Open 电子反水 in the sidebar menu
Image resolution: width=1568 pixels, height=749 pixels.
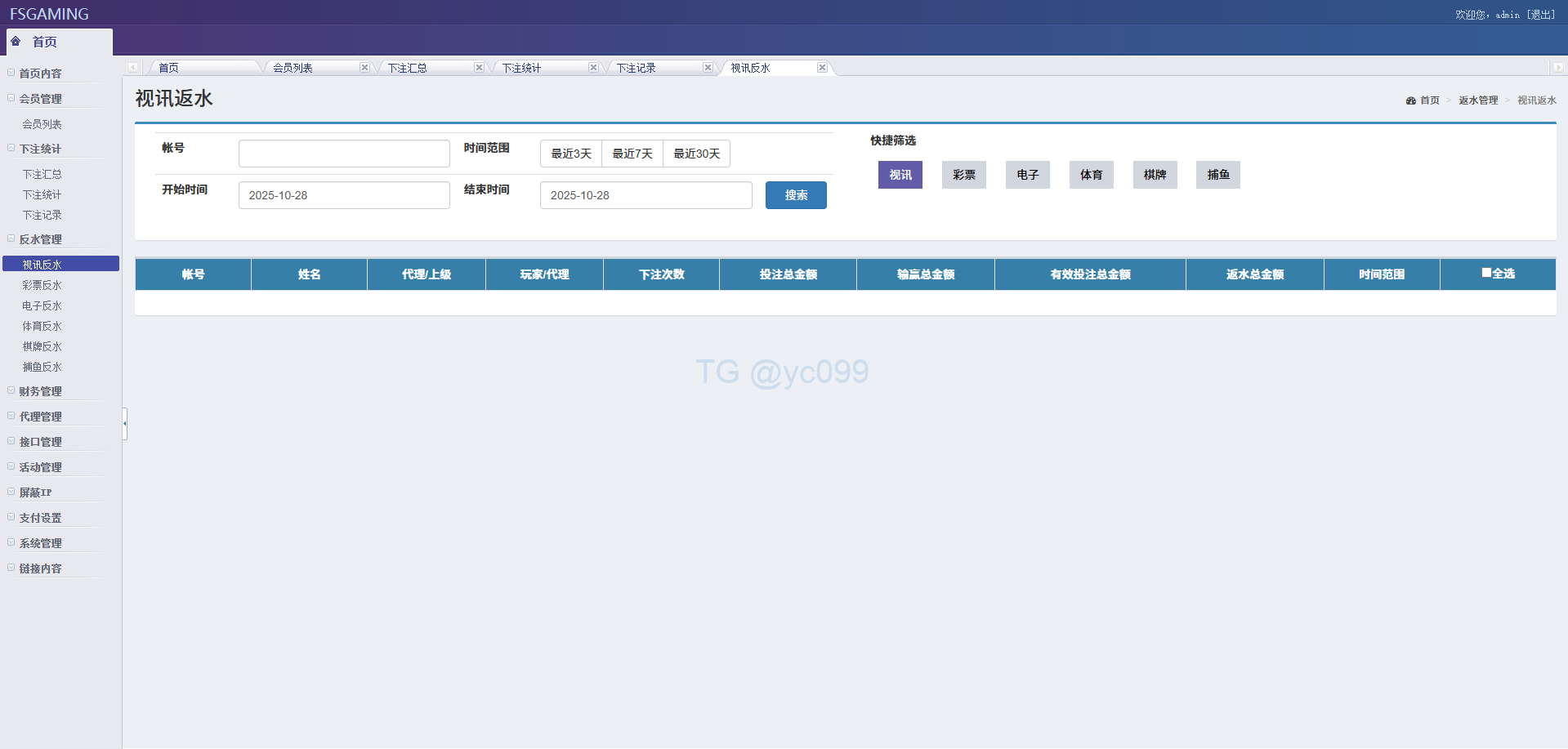[x=42, y=305]
